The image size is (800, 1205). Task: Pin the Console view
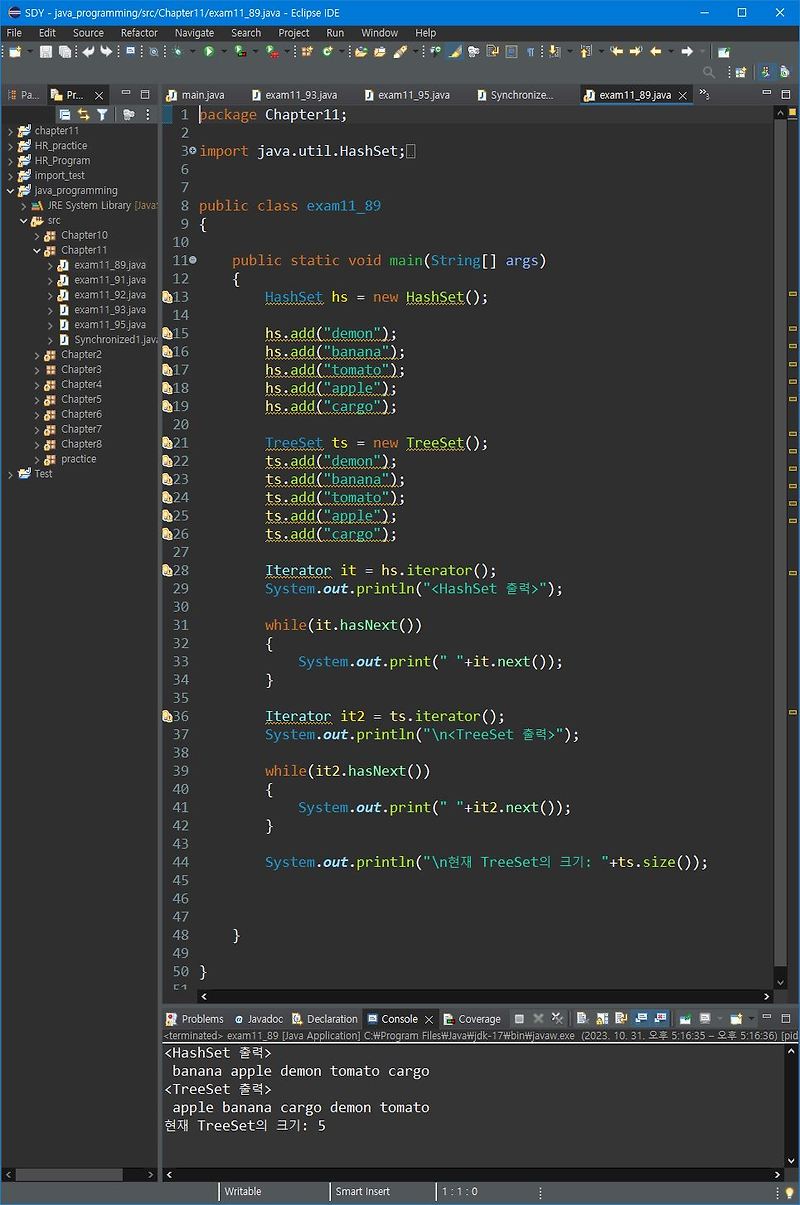[684, 1019]
